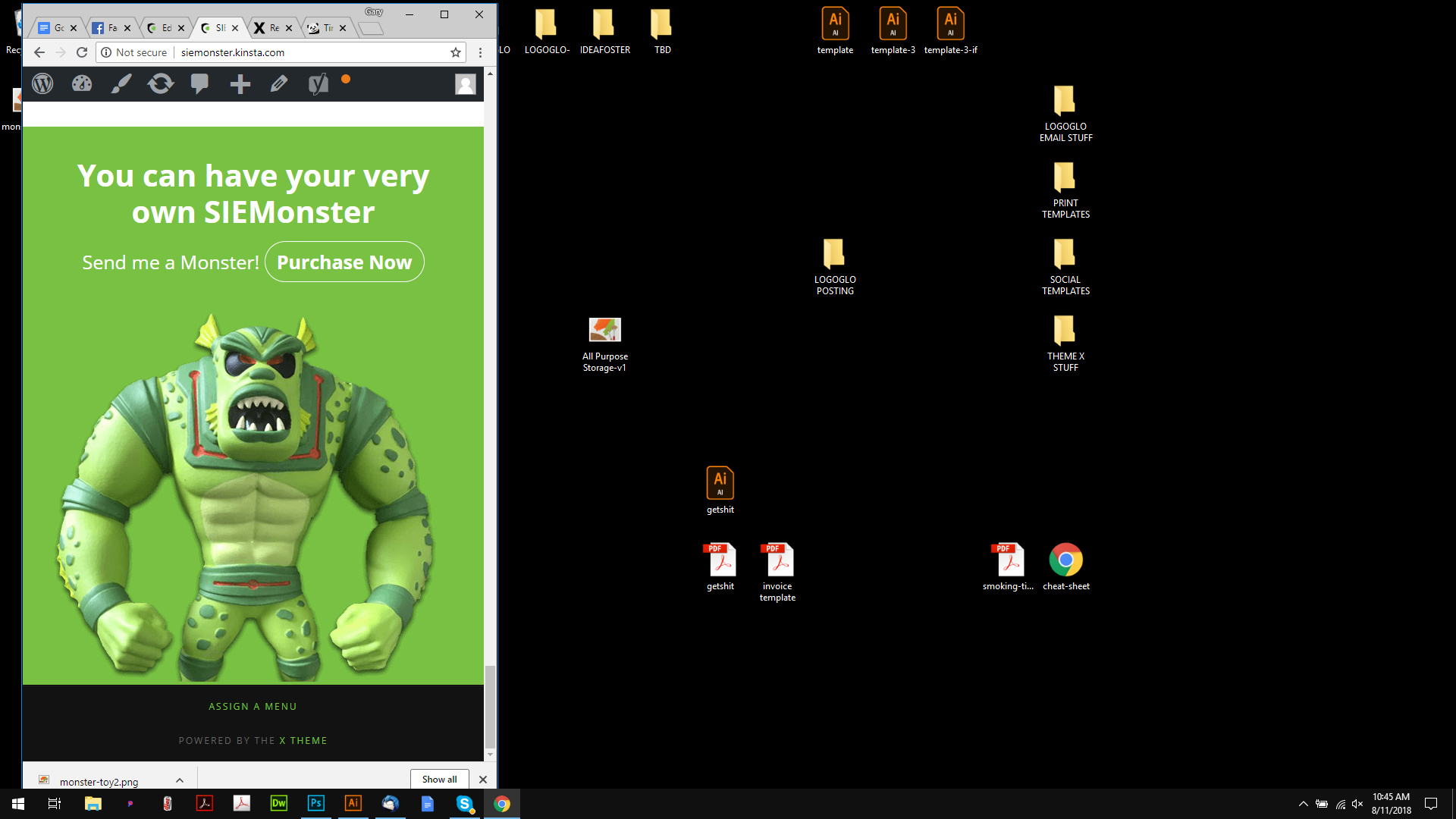Screen dimensions: 1456x819
Task: Open the WordPress updates icon
Action: tap(161, 83)
